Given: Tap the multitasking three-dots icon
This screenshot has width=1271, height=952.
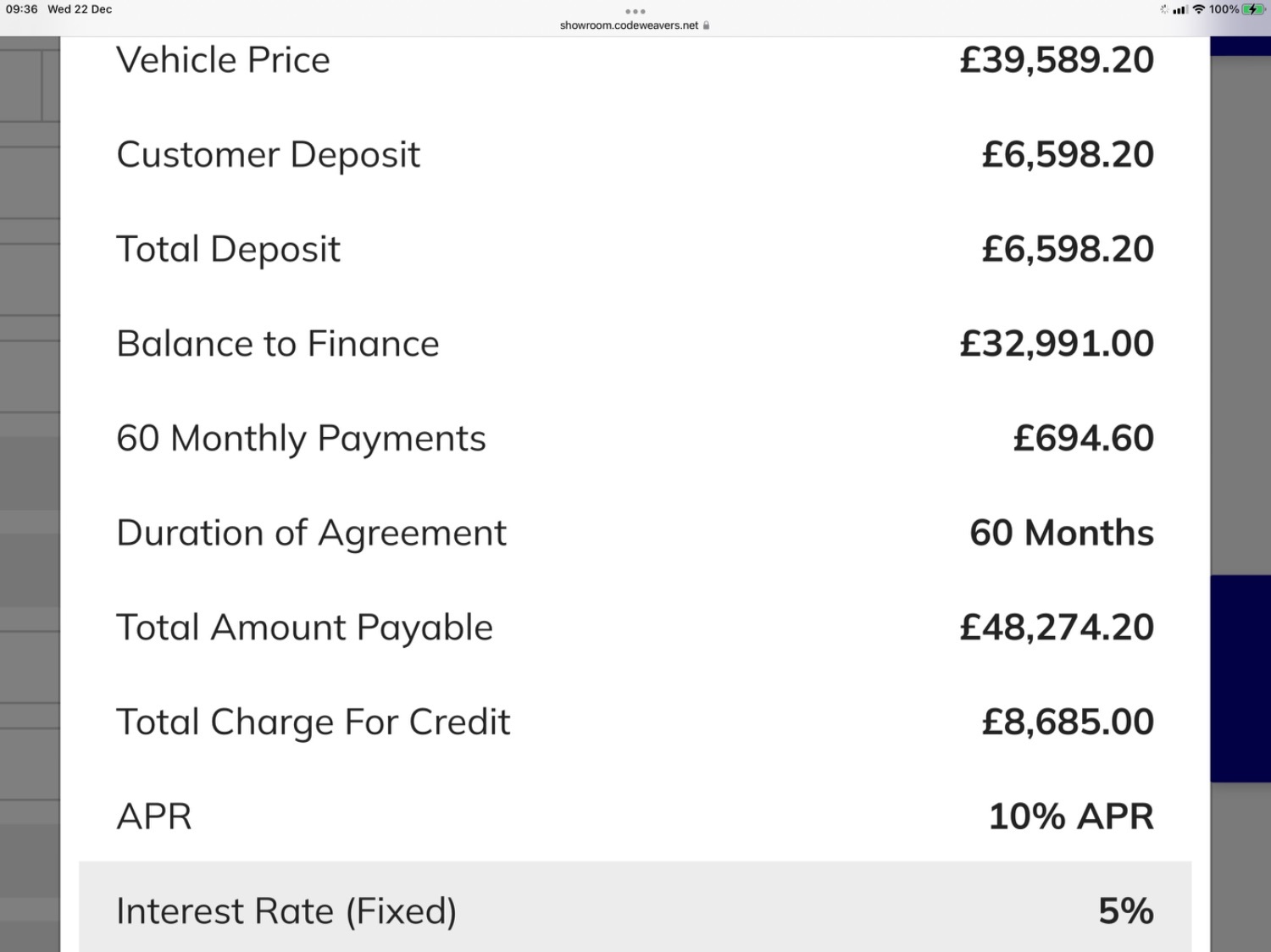Looking at the screenshot, I should [635, 11].
